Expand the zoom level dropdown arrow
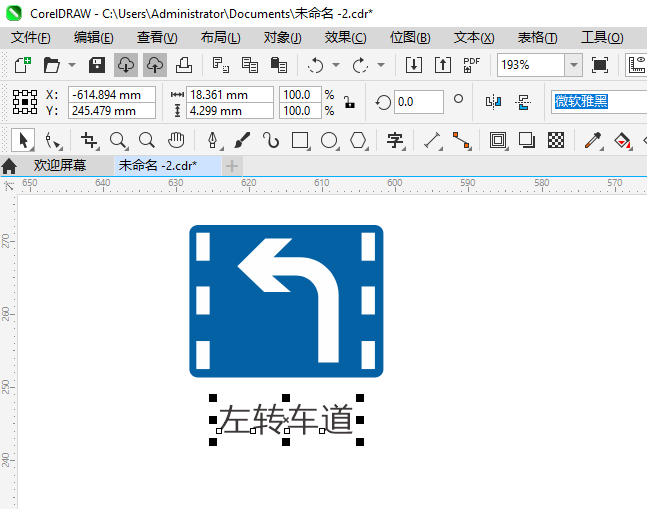The width and height of the screenshot is (647, 509). [x=574, y=65]
